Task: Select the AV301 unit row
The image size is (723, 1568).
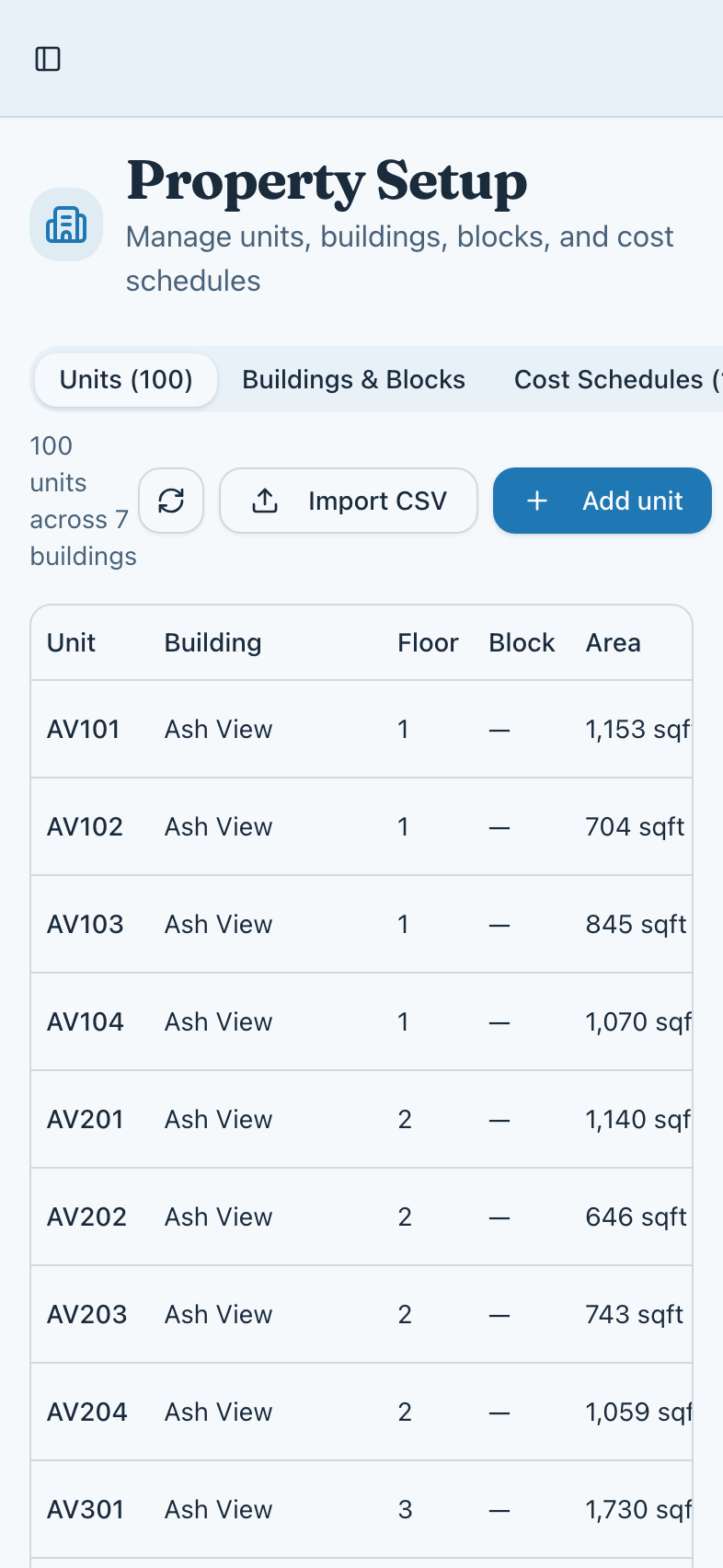Action: pyautogui.click(x=85, y=1510)
